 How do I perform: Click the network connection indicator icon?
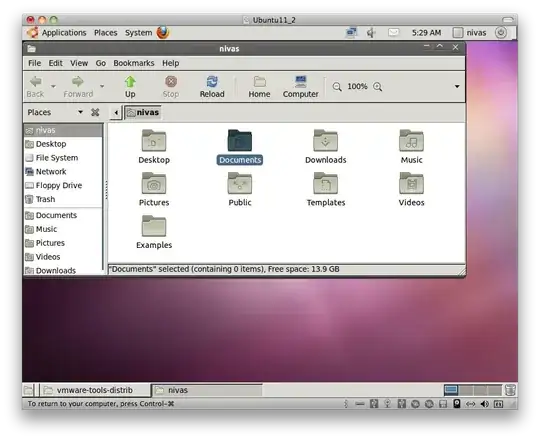pos(351,33)
